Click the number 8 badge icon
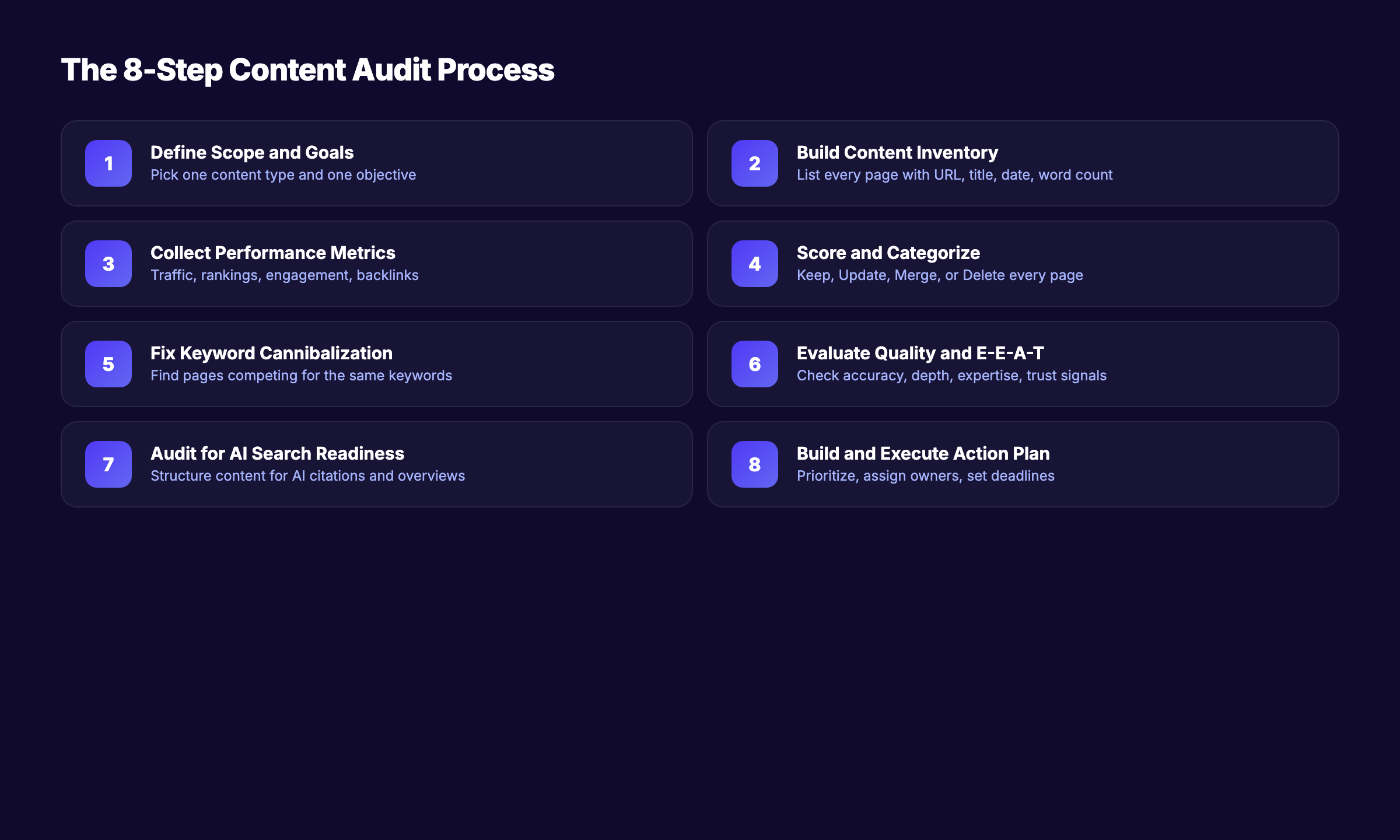 (x=755, y=464)
